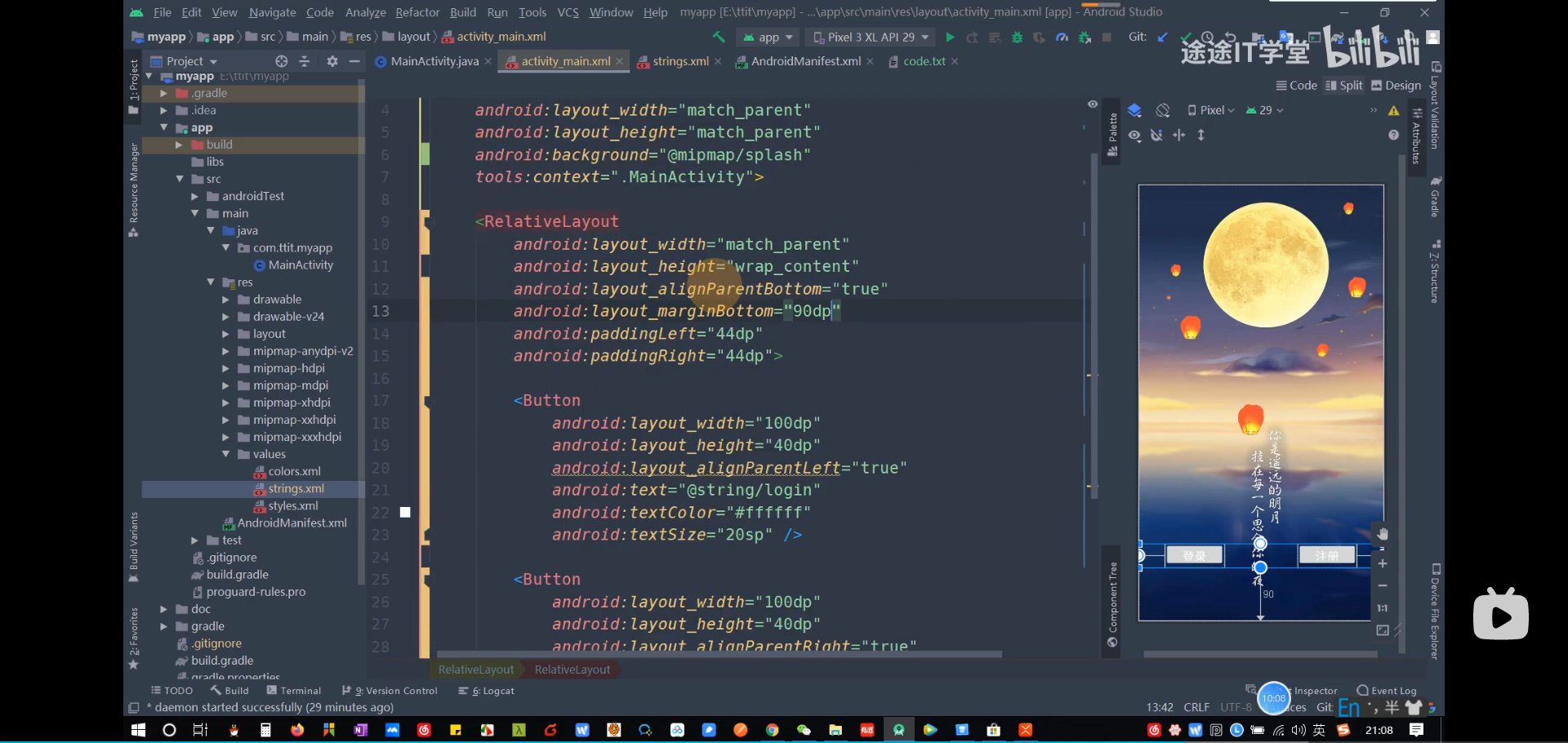The width and height of the screenshot is (1568, 743).
Task: Hide the Project panel with minus icon
Action: [x=354, y=61]
